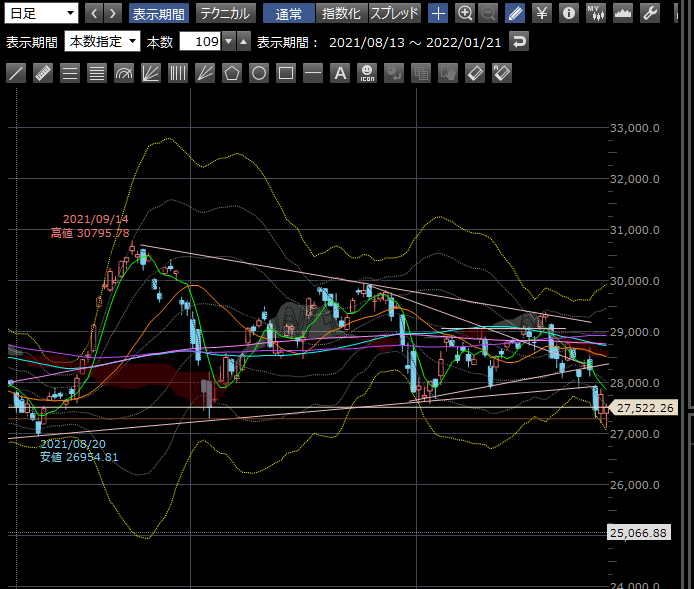Pick the text annotation tool
Viewport: 694px width, 589px height.
(x=340, y=73)
